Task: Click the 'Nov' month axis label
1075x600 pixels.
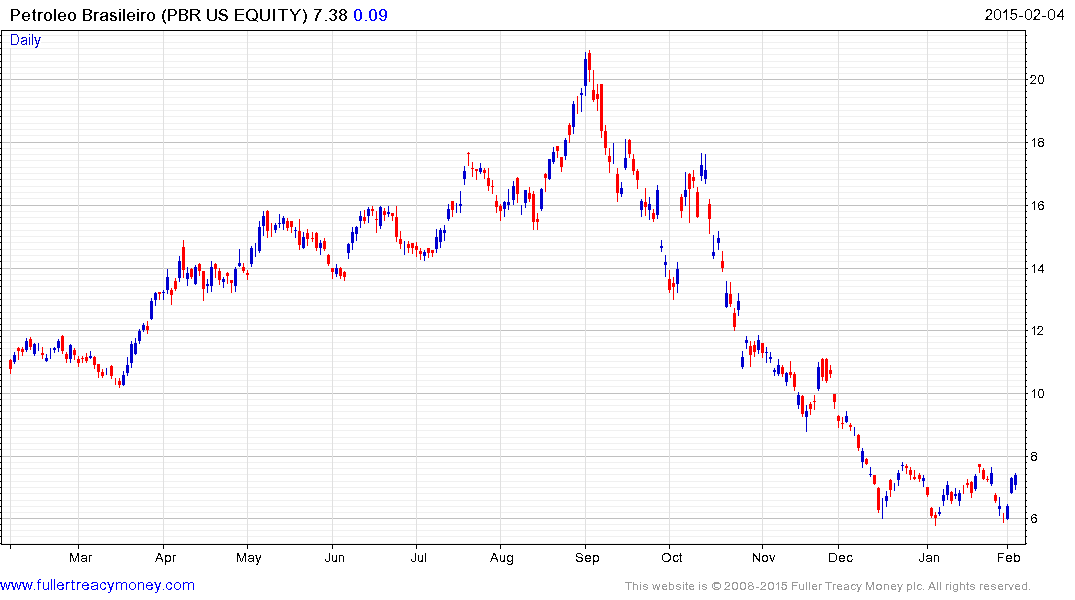Action: click(763, 557)
